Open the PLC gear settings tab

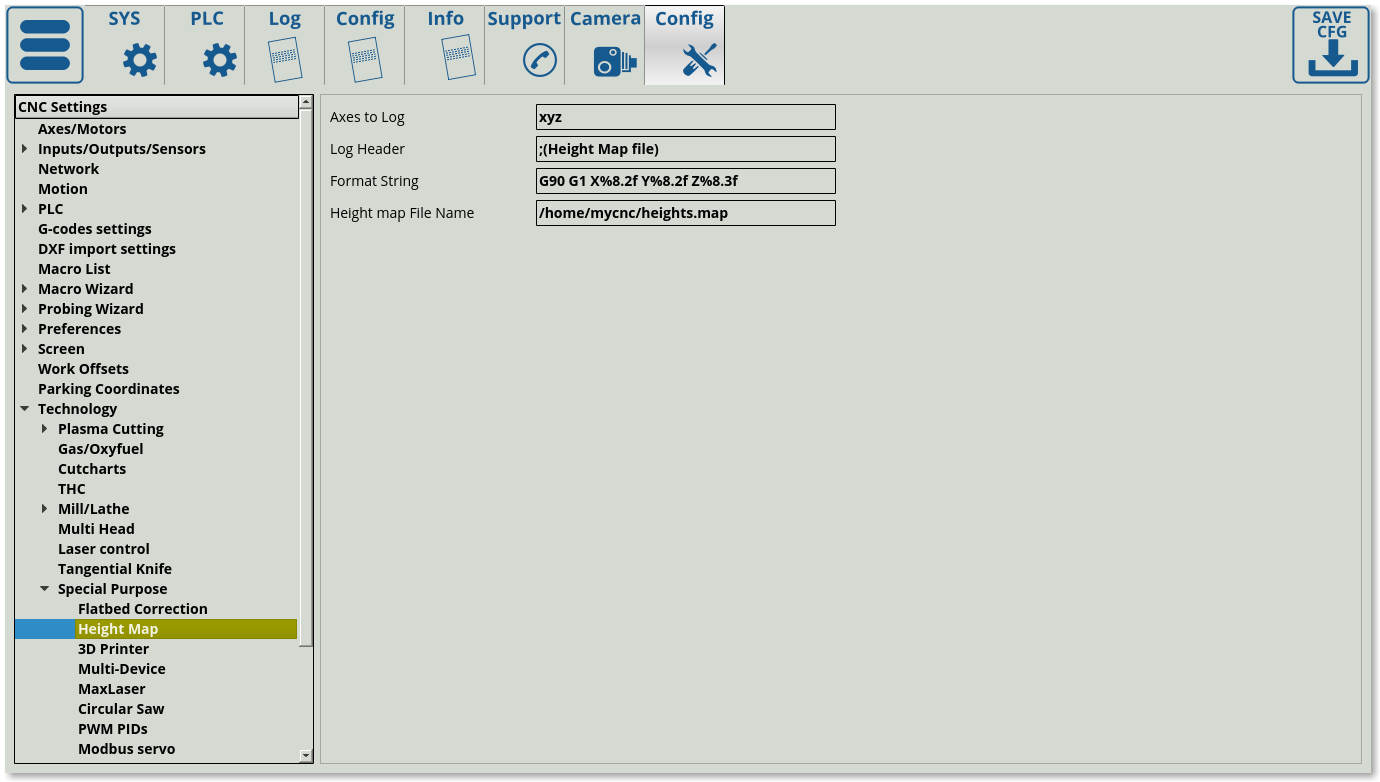point(206,45)
